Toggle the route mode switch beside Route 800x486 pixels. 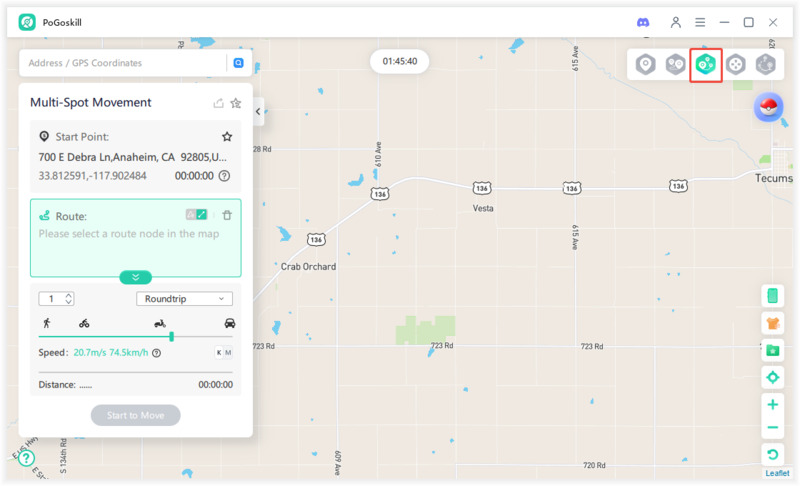pos(196,215)
